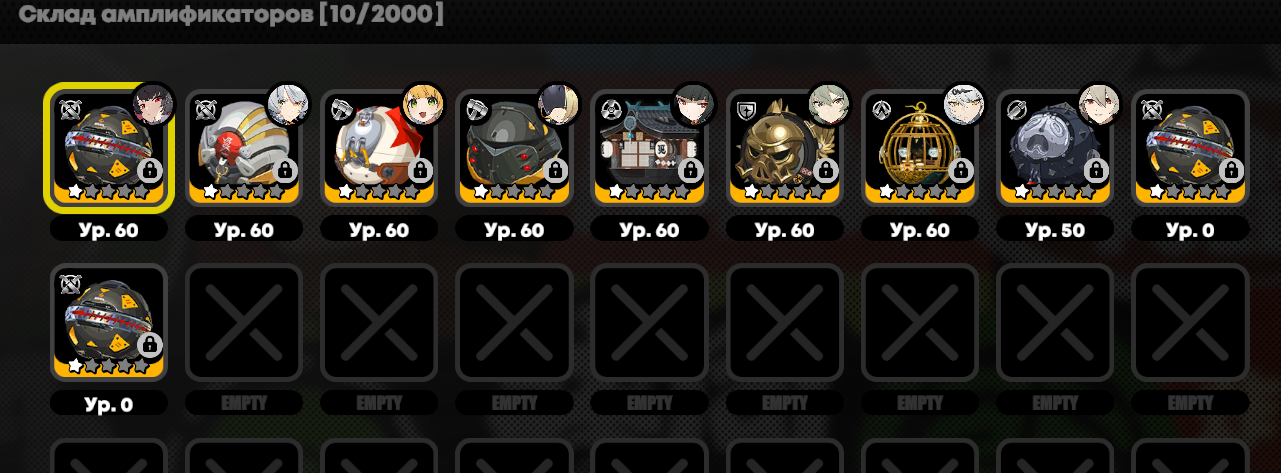Viewport: 1281px width, 473px height.
Task: Toggle the lock on the Ур. 50 amplifier
Action: pos(1094,171)
